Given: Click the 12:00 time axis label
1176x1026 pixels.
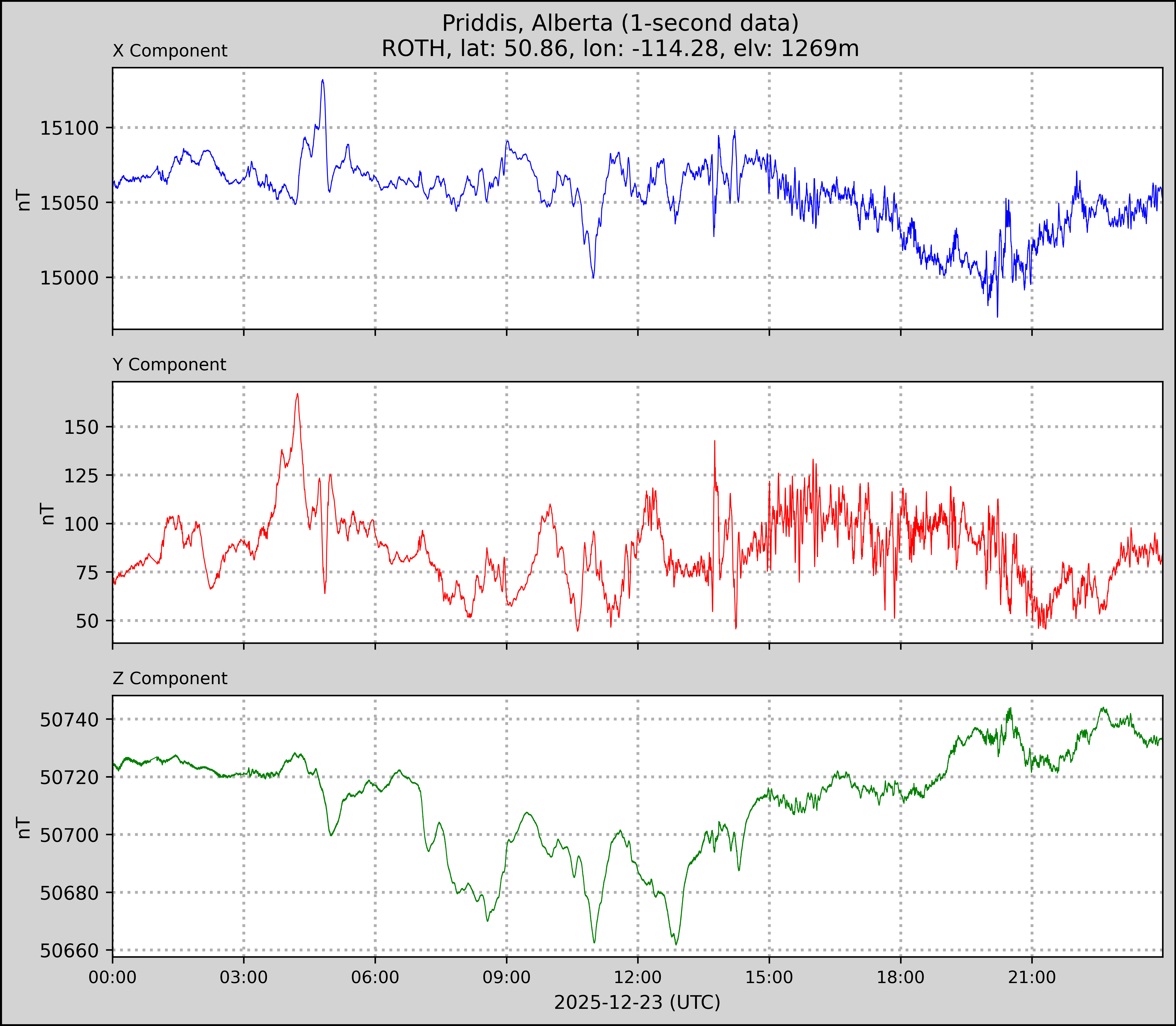Looking at the screenshot, I should tap(638, 977).
